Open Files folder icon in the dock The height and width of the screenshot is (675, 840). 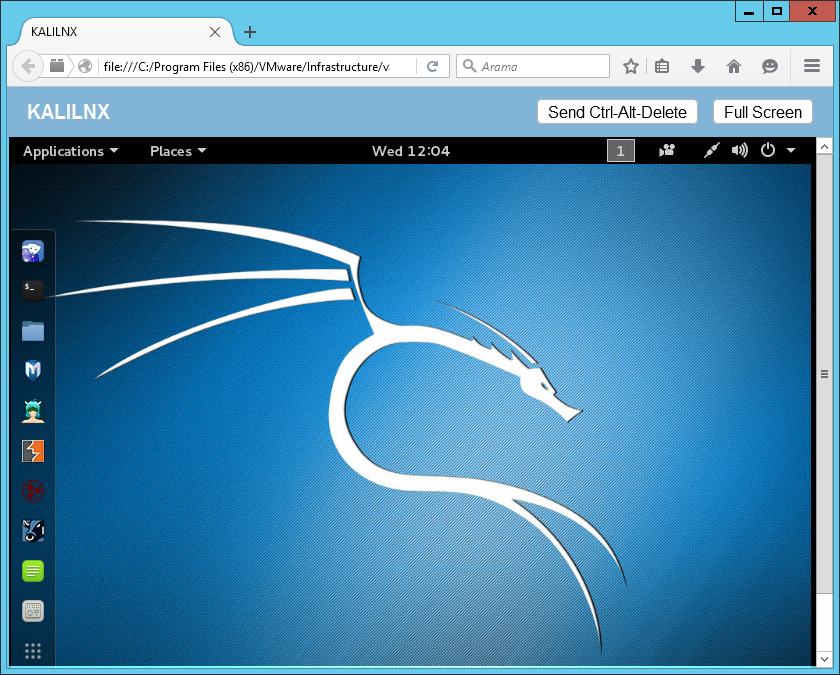click(x=33, y=331)
